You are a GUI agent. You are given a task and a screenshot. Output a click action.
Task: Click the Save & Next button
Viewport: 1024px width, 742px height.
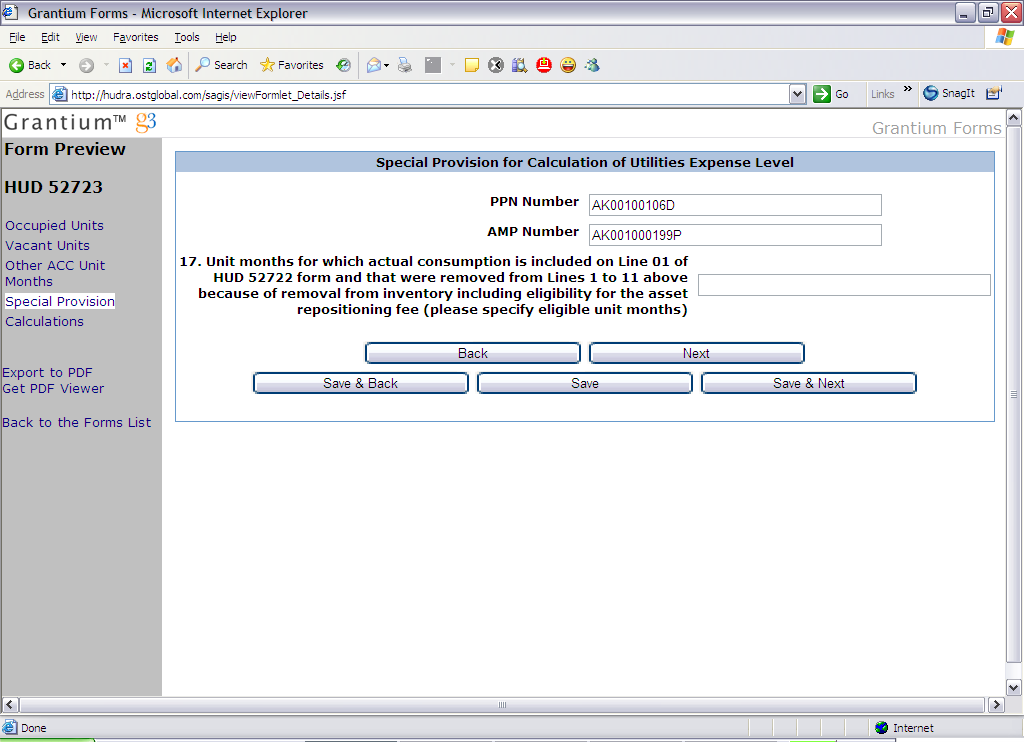(808, 383)
